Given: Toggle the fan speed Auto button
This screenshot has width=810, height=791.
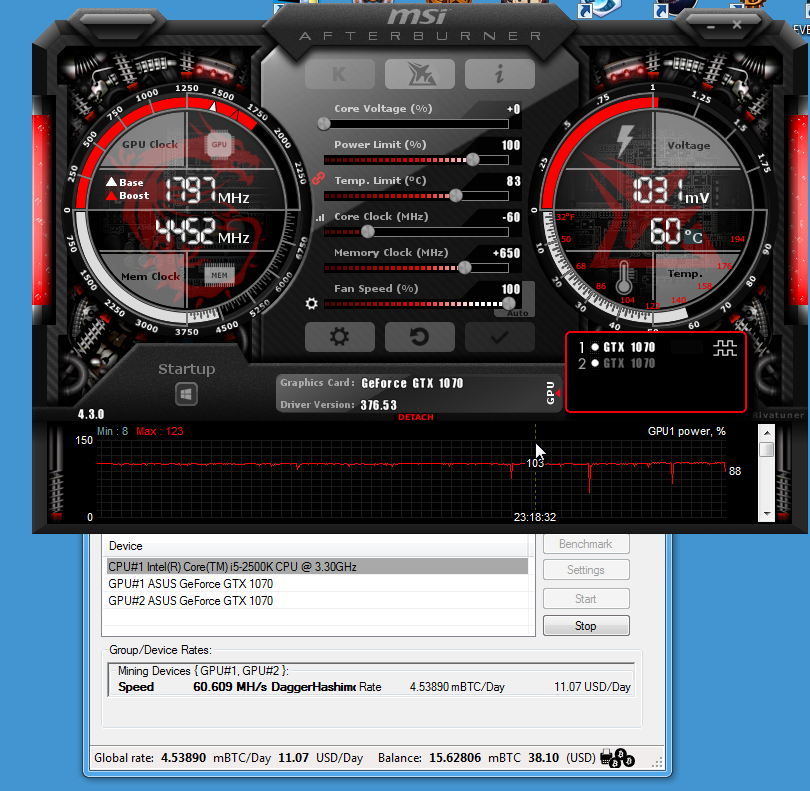Looking at the screenshot, I should point(518,313).
